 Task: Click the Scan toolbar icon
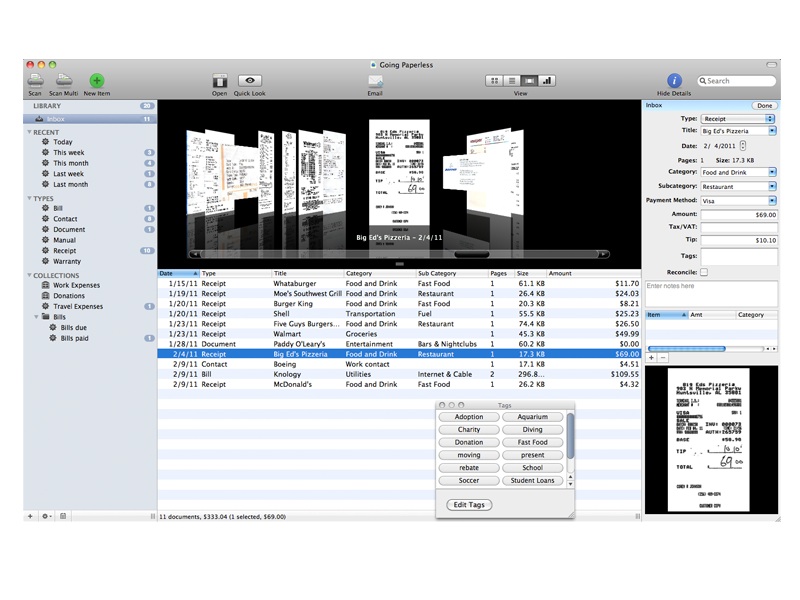(35, 80)
